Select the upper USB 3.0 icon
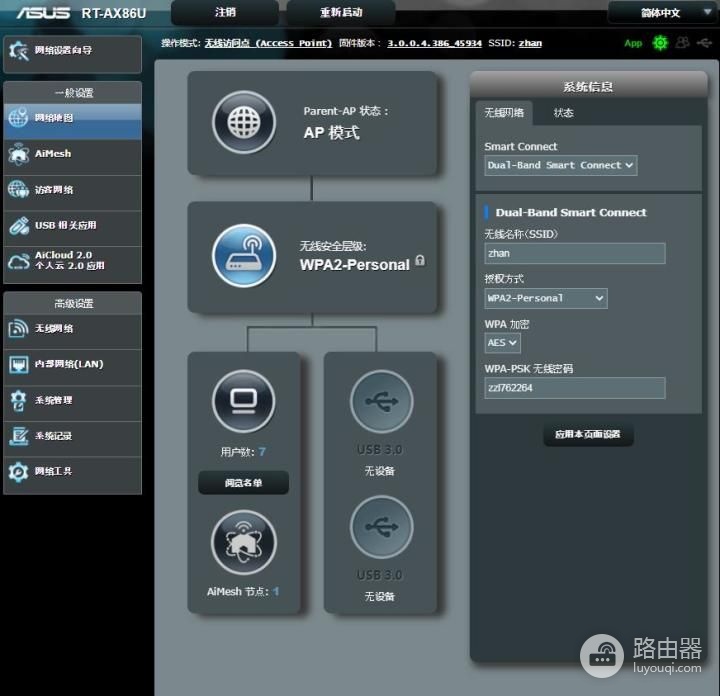 [x=381, y=401]
